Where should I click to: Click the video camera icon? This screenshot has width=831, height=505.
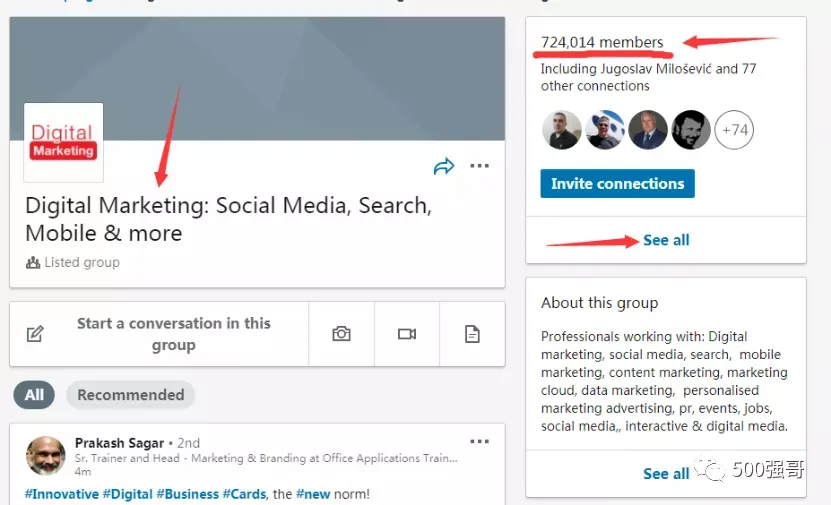[407, 334]
